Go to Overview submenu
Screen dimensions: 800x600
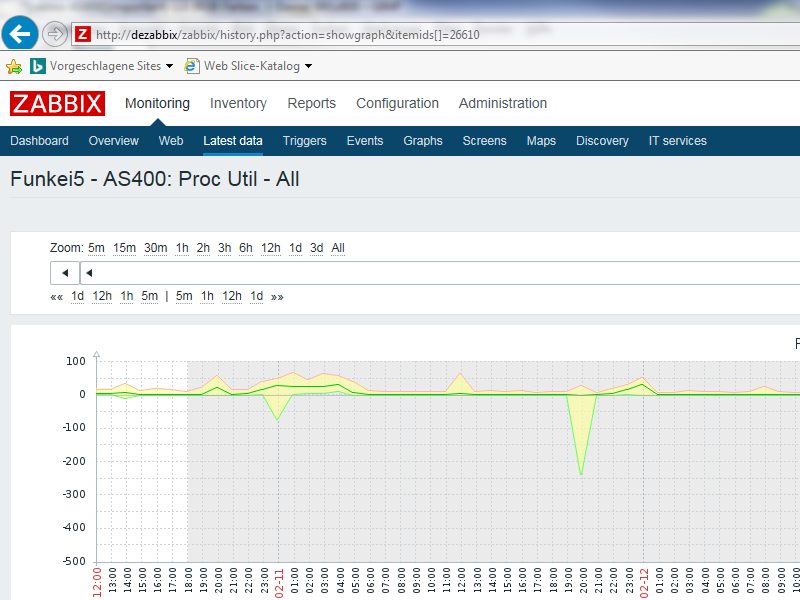click(113, 141)
